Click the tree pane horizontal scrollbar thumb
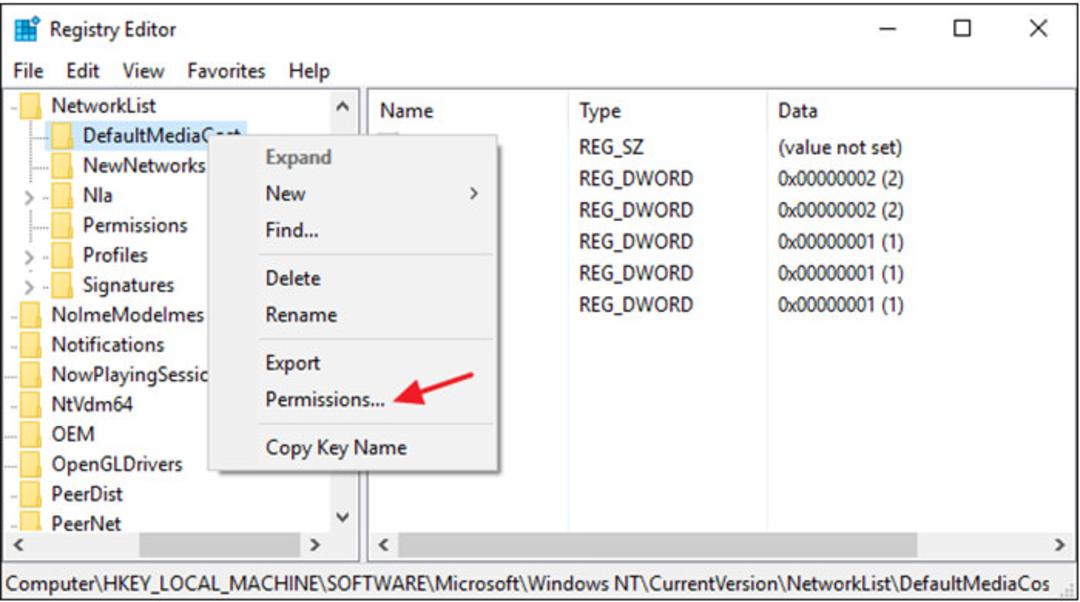The width and height of the screenshot is (1080, 602). (219, 545)
